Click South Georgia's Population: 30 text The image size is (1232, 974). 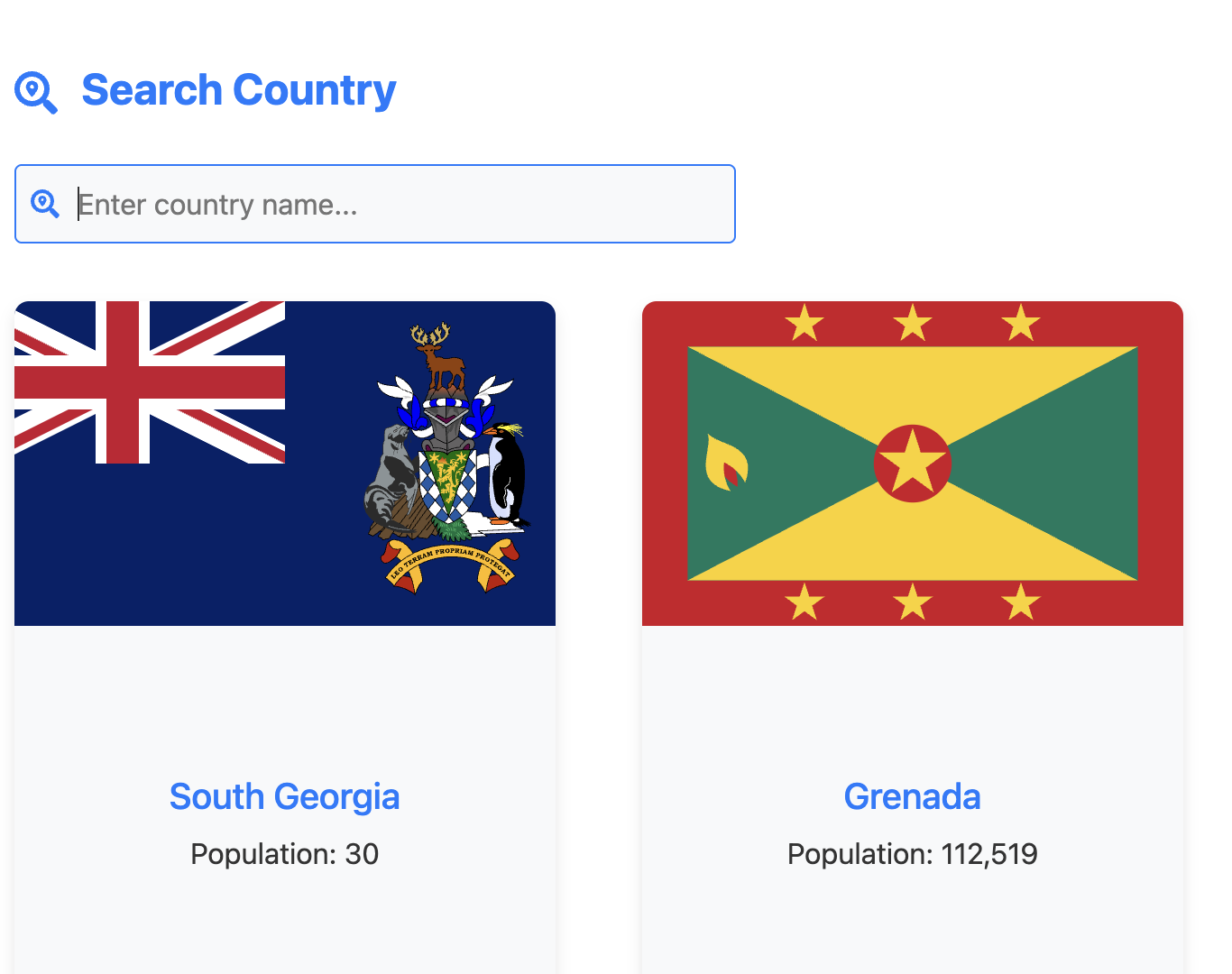click(284, 854)
